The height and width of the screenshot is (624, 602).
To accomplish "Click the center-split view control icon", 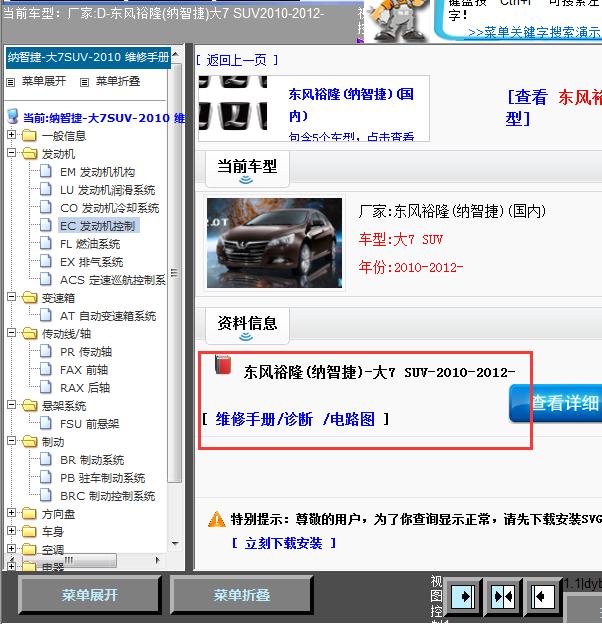I will coord(503,597).
